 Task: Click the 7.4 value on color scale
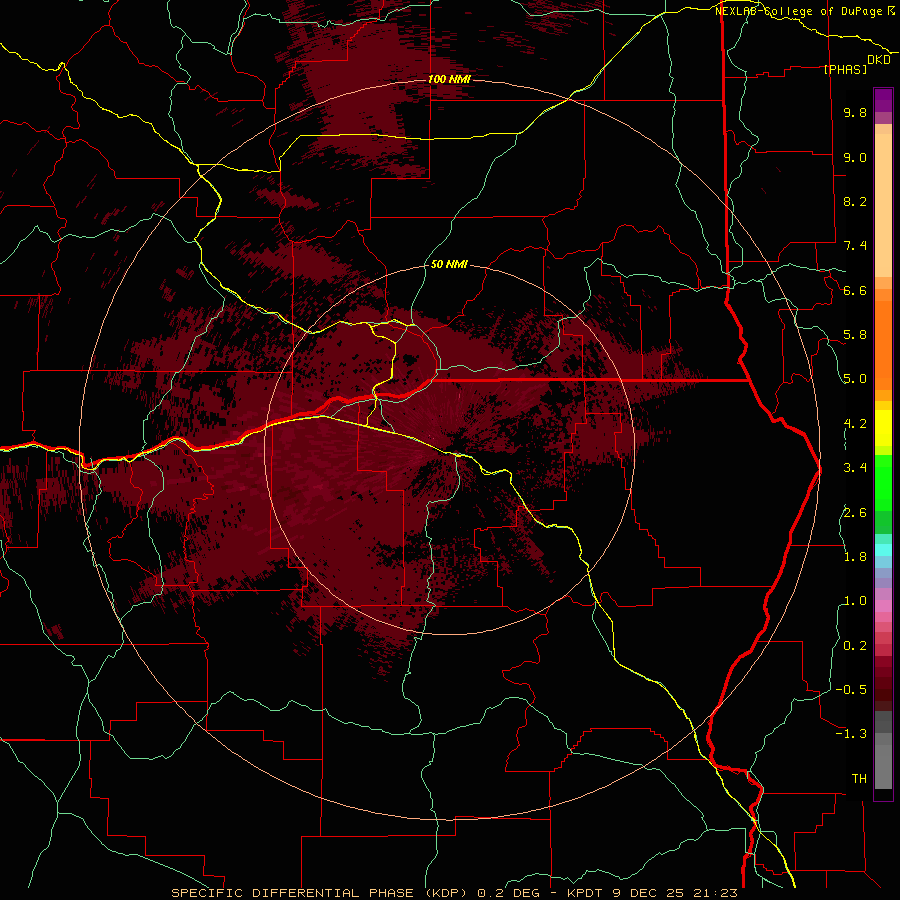coord(855,246)
